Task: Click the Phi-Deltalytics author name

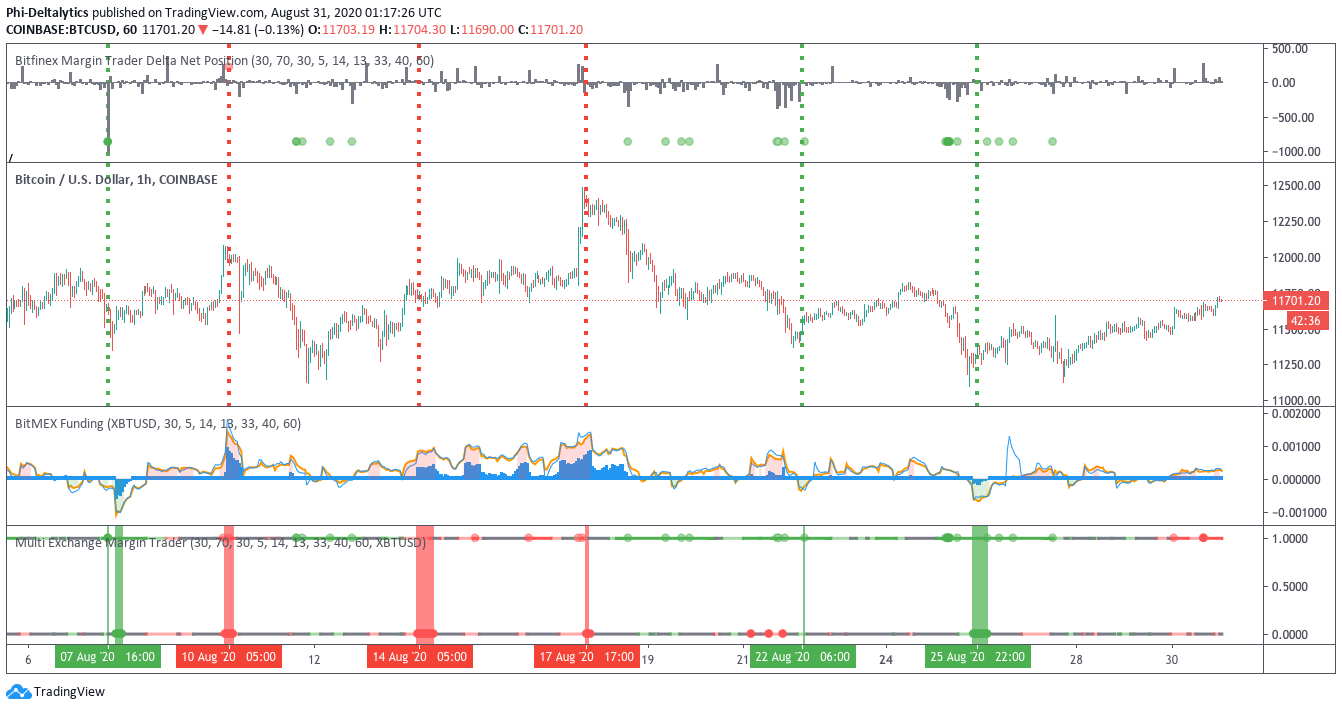Action: coord(47,12)
